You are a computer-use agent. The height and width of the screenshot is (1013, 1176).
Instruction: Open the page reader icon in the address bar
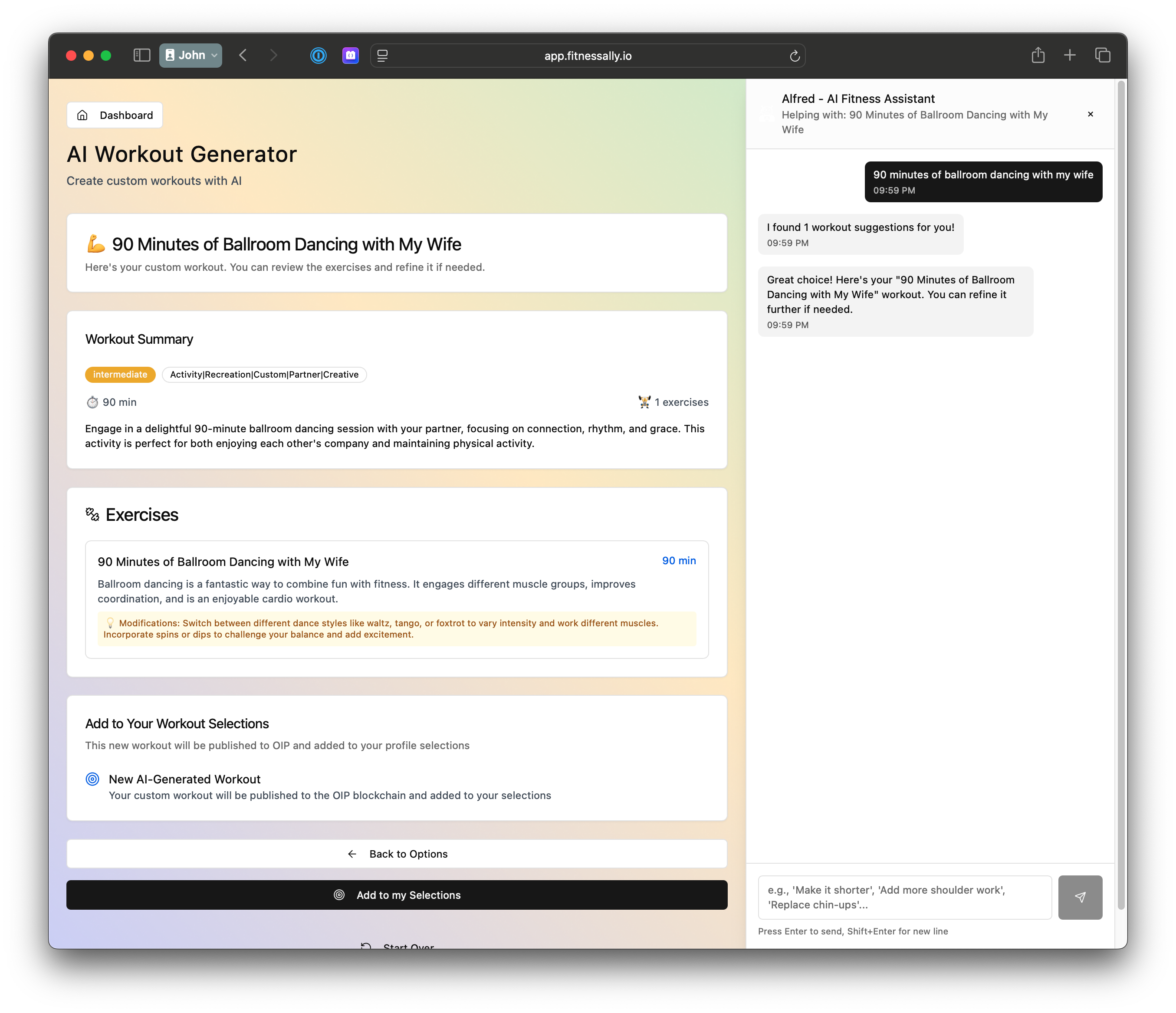(383, 56)
